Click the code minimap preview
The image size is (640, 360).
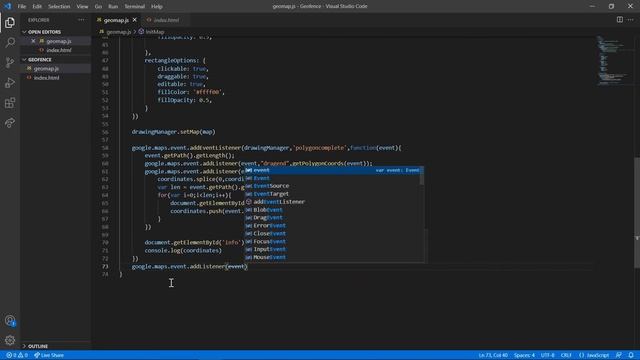(612, 60)
